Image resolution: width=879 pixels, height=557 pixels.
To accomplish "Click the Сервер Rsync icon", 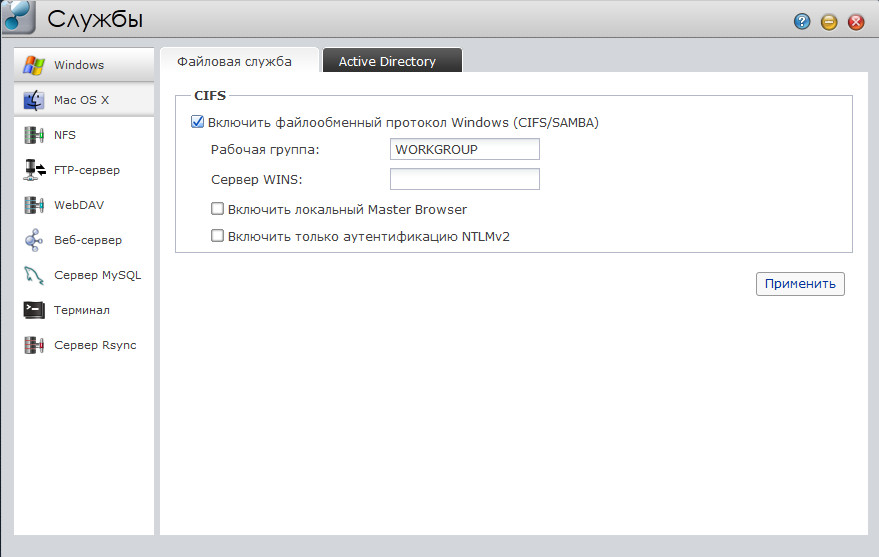I will [x=35, y=345].
